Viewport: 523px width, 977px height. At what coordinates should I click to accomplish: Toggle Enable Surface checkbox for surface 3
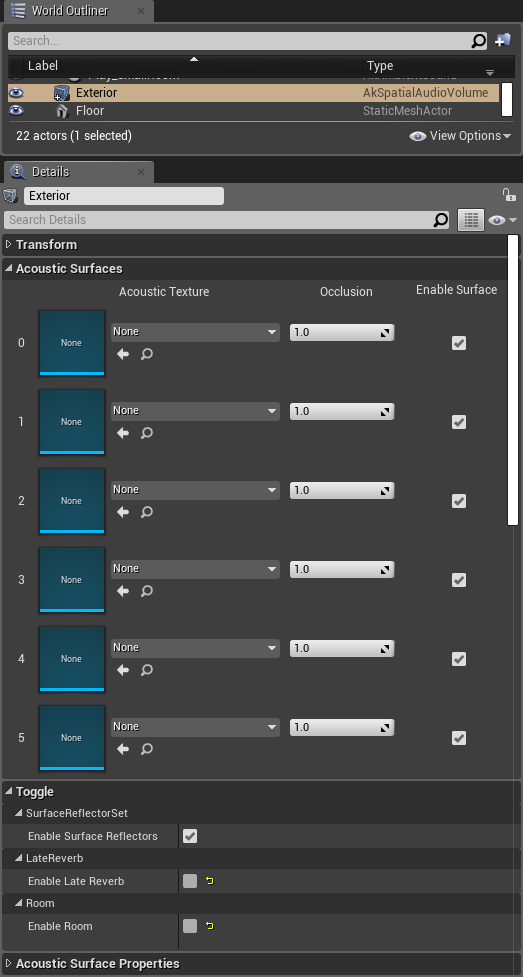tap(459, 580)
